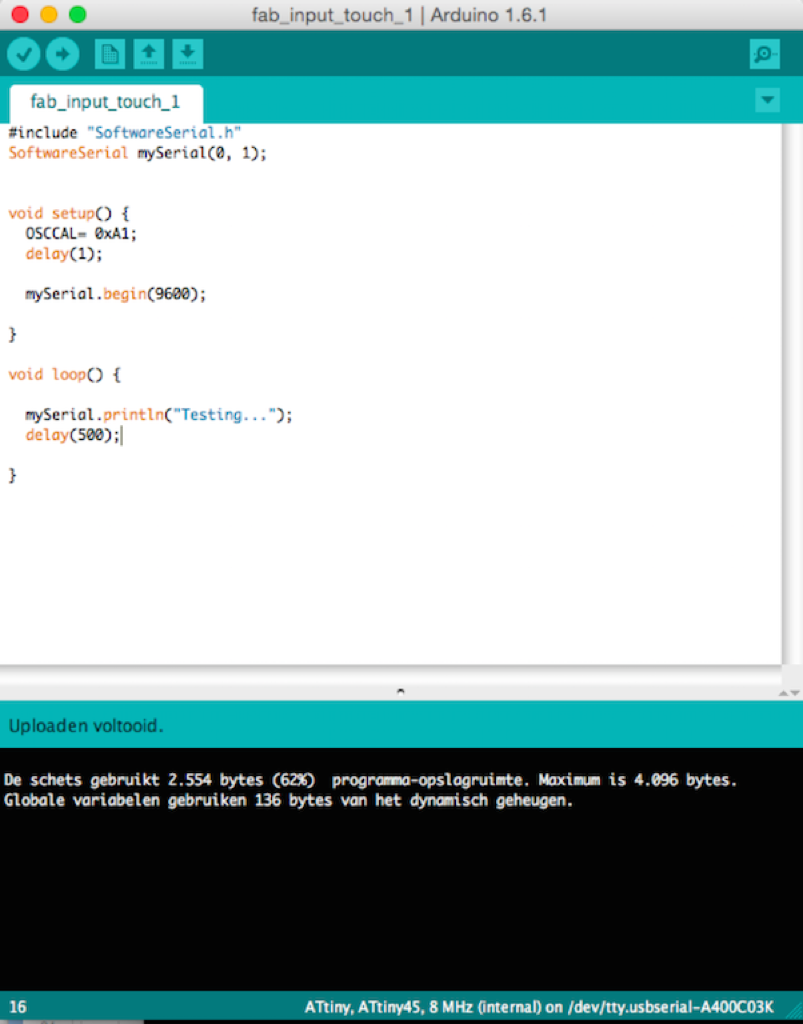The height and width of the screenshot is (1024, 803).
Task: Click the Verify checkmark button
Action: coord(24,54)
